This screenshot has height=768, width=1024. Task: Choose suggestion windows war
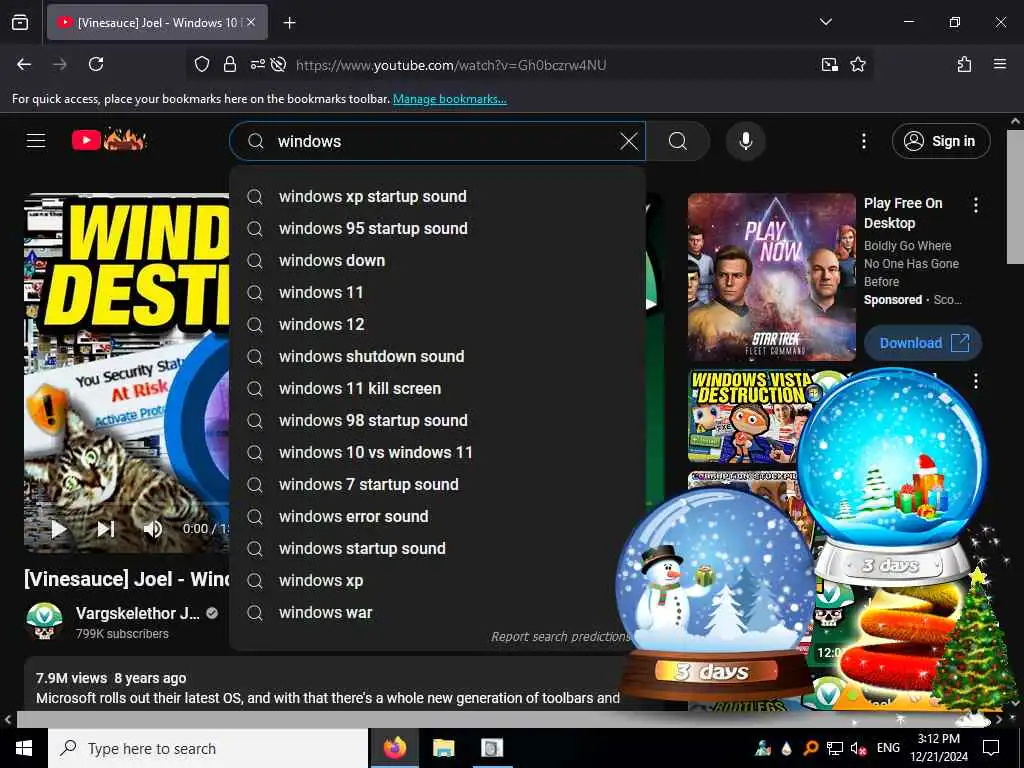point(438,613)
